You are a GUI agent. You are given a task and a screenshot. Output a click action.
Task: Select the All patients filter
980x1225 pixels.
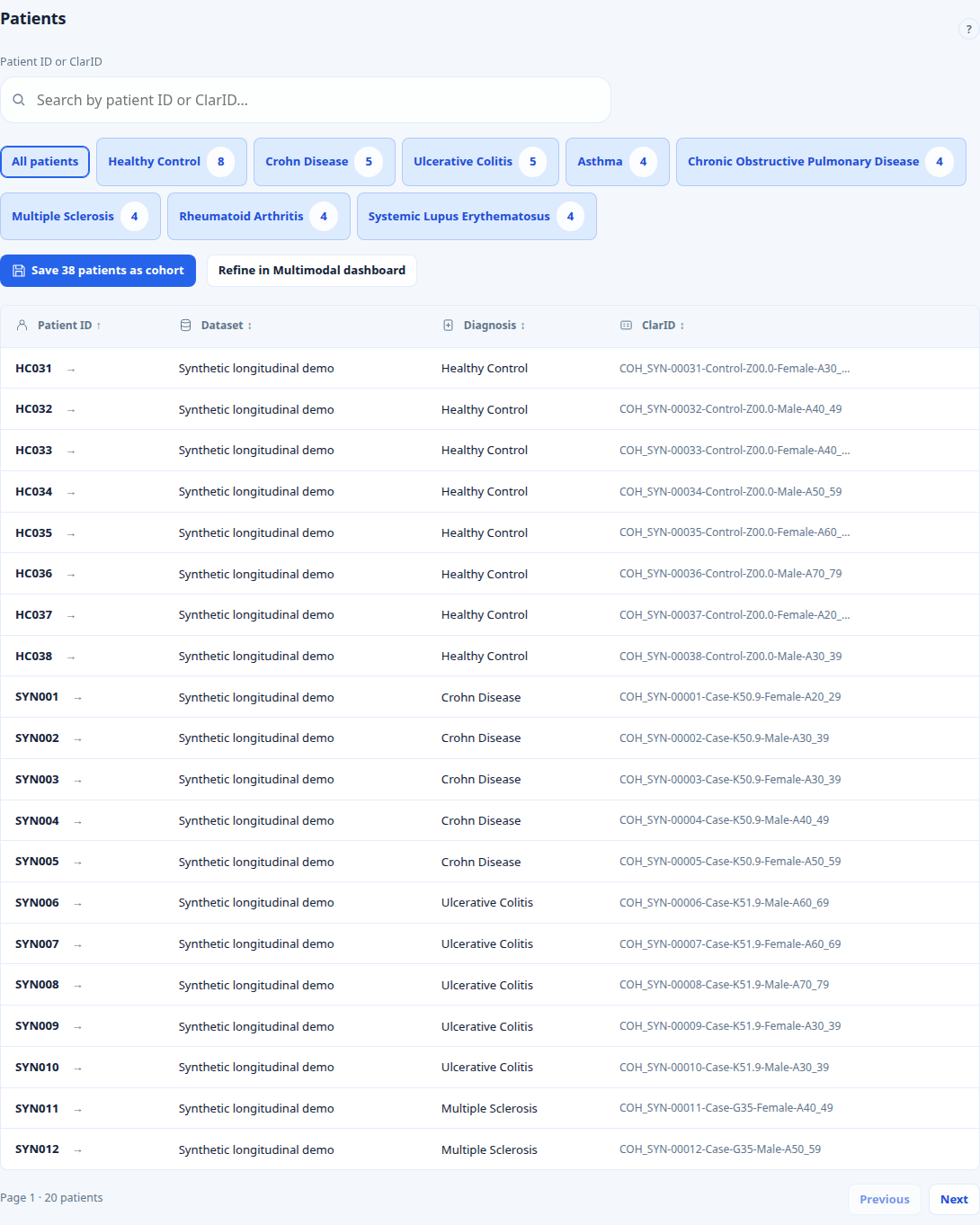point(45,162)
